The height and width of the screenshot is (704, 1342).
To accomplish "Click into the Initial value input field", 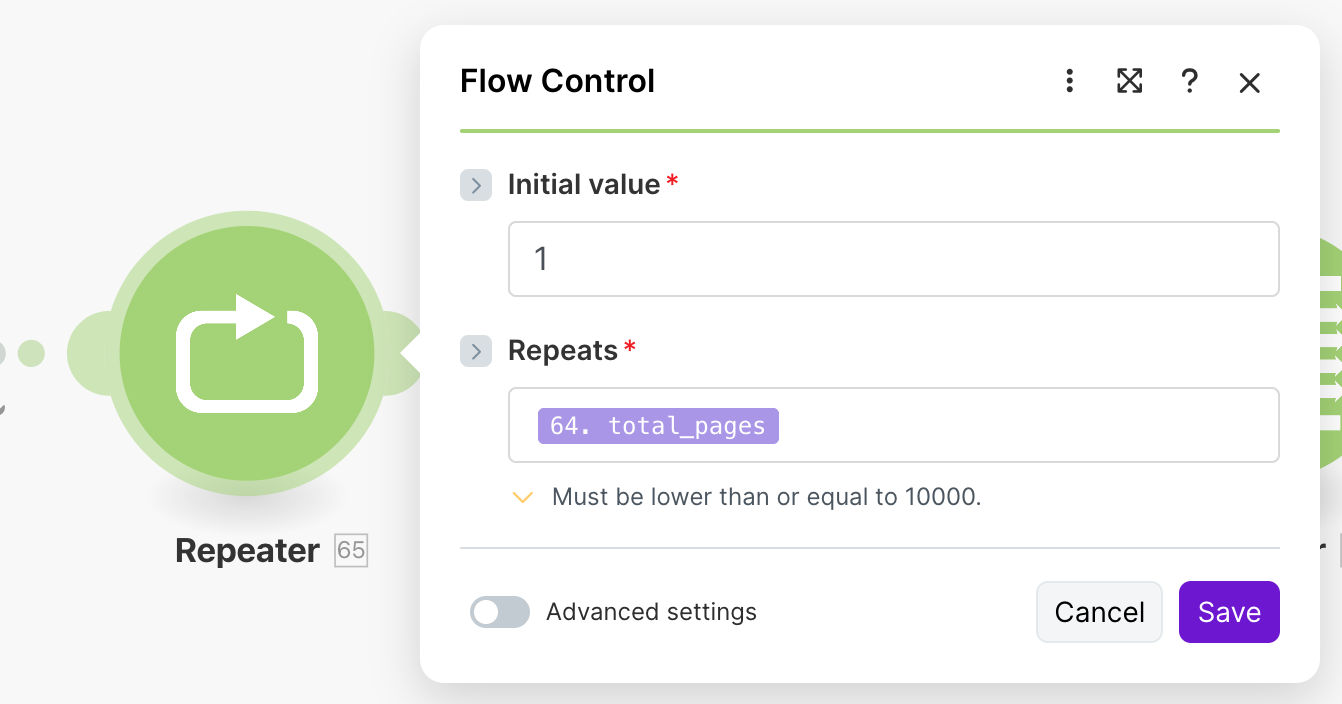I will click(893, 259).
